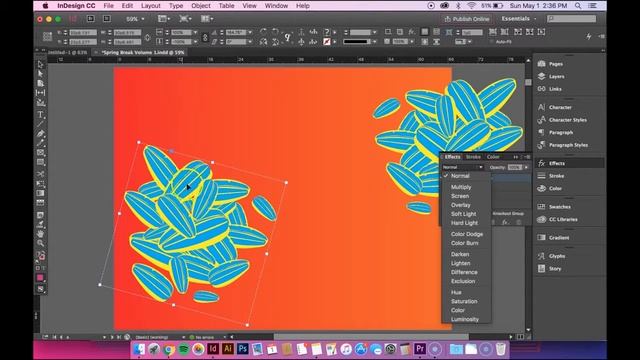Click the Layers panel icon
Image resolution: width=640 pixels, height=360 pixels.
pos(542,76)
